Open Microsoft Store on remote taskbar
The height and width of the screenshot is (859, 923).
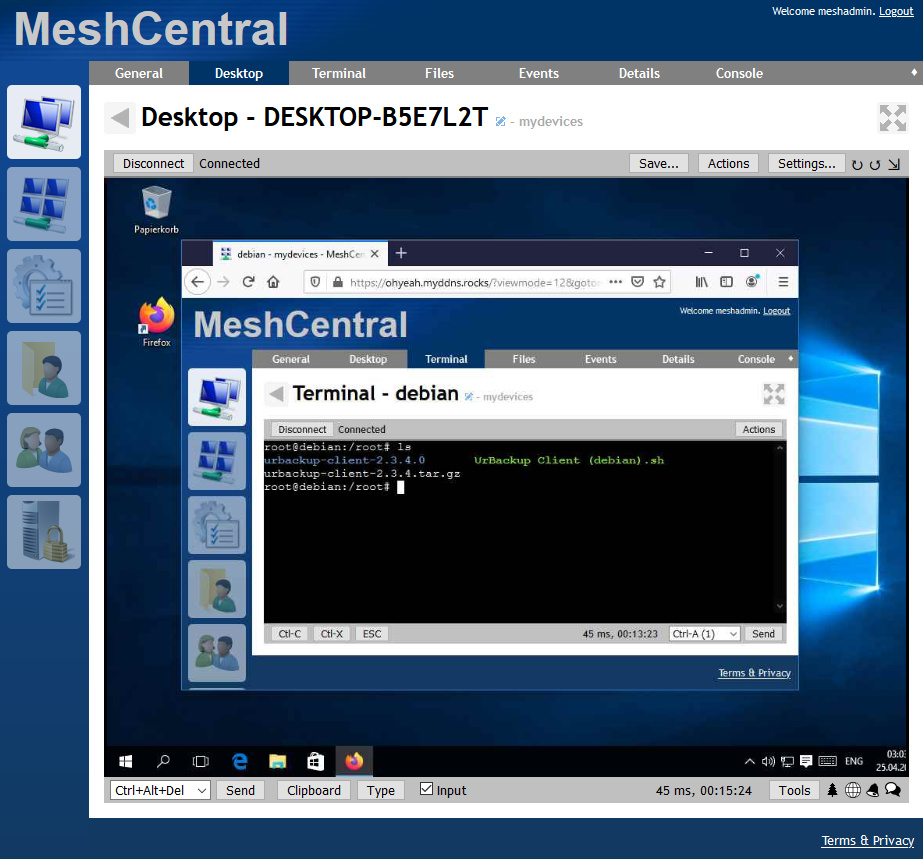click(x=316, y=761)
